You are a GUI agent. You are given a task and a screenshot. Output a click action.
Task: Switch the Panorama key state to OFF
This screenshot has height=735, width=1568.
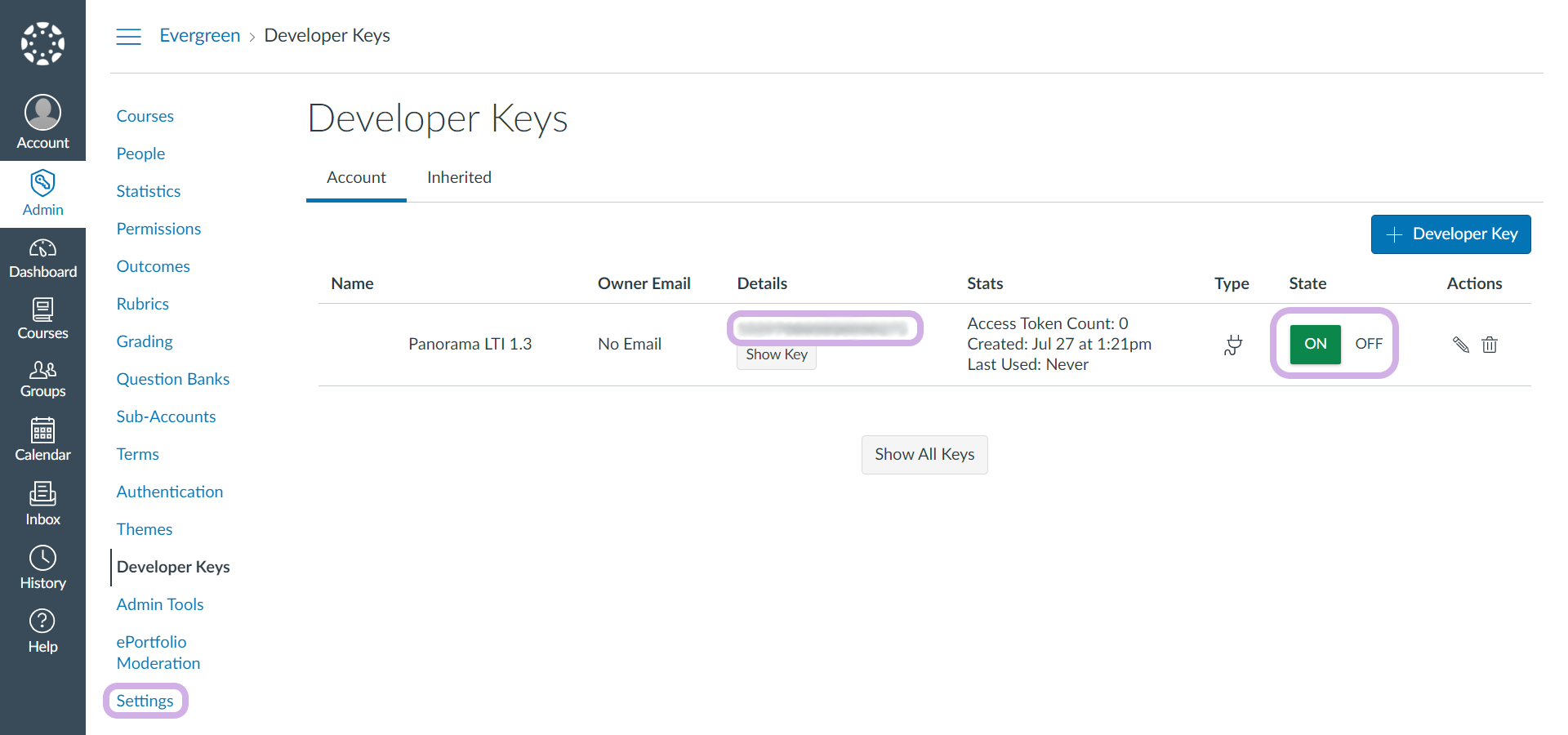1369,344
